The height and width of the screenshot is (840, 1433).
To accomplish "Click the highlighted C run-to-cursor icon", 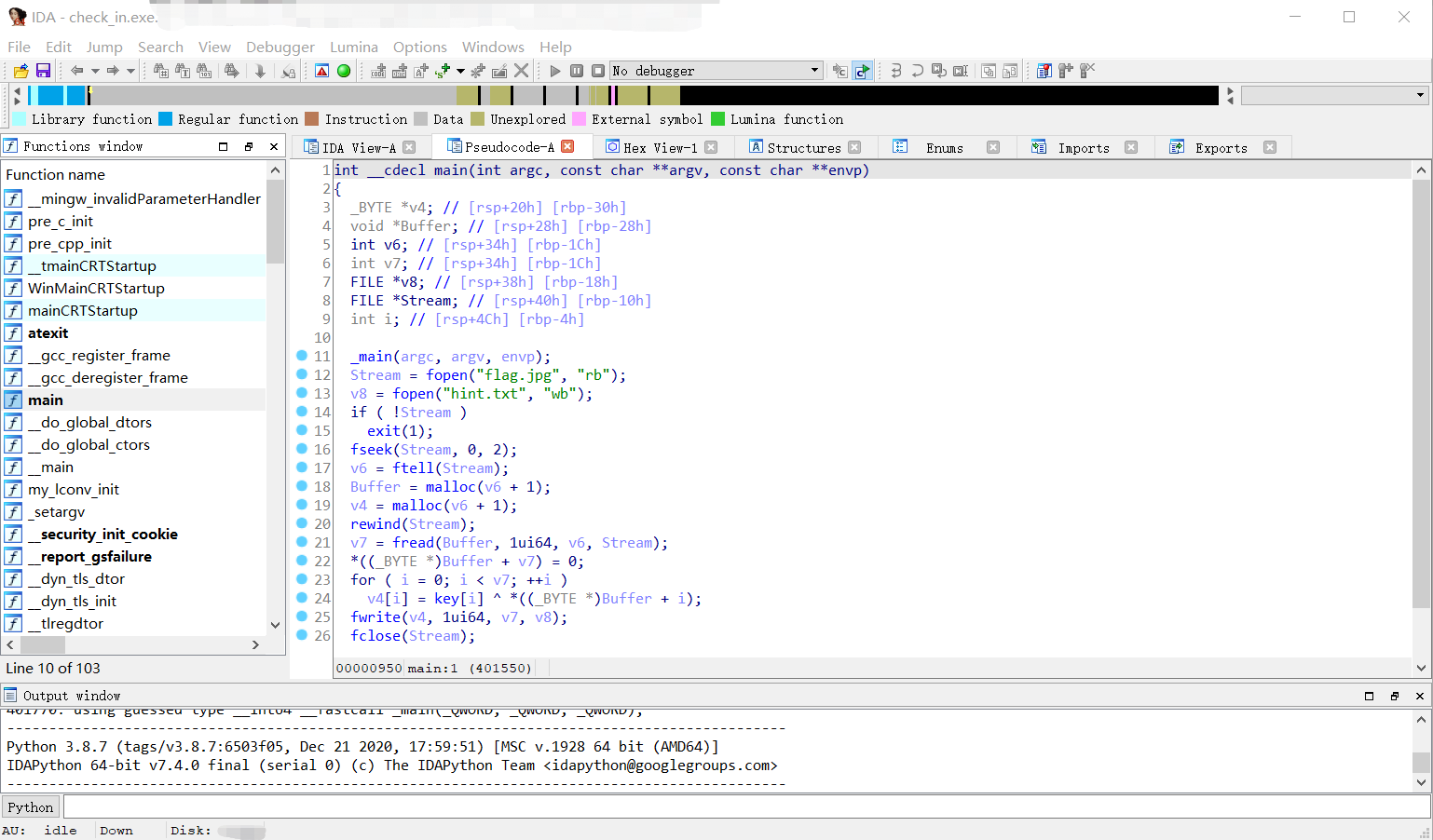I will (x=863, y=71).
